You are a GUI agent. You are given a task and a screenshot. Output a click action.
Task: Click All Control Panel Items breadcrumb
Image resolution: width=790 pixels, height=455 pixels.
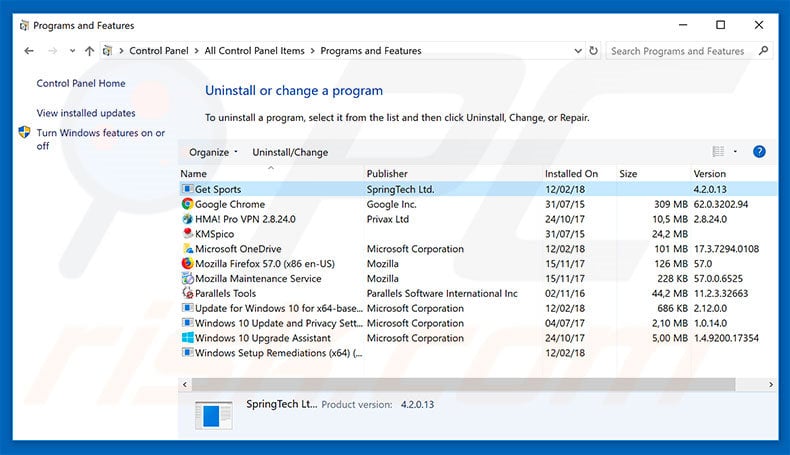click(254, 51)
